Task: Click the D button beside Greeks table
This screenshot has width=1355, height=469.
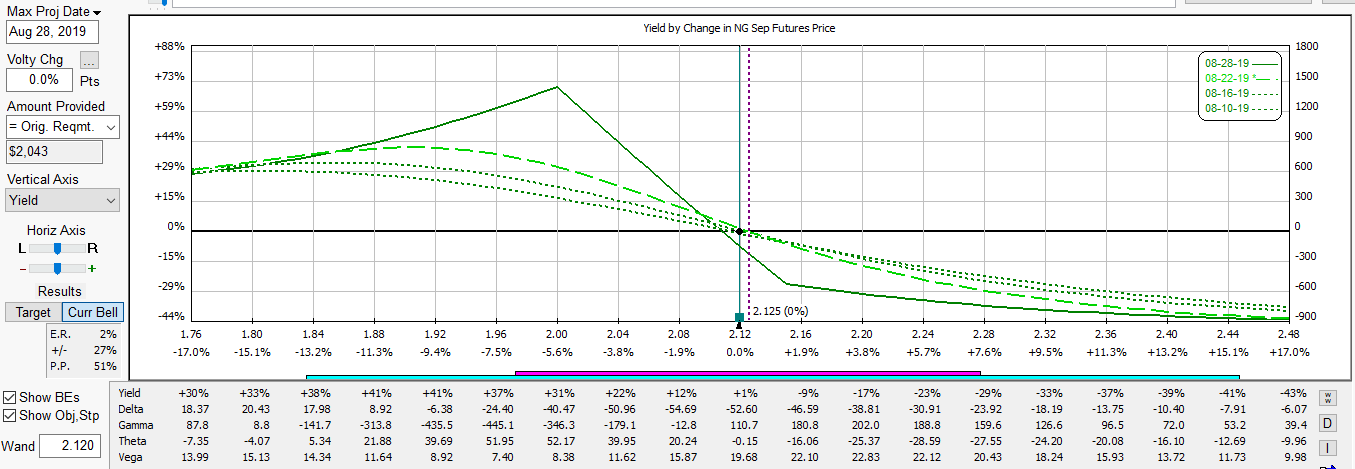Action: click(1327, 423)
